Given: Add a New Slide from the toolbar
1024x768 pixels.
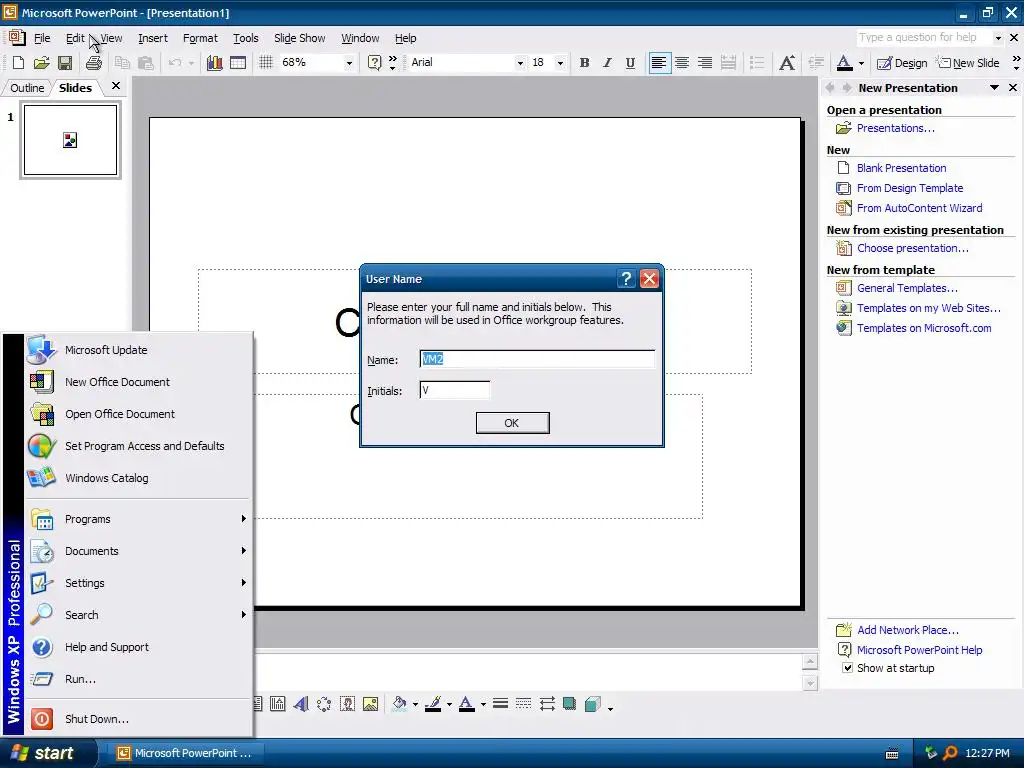Looking at the screenshot, I should click(x=968, y=63).
